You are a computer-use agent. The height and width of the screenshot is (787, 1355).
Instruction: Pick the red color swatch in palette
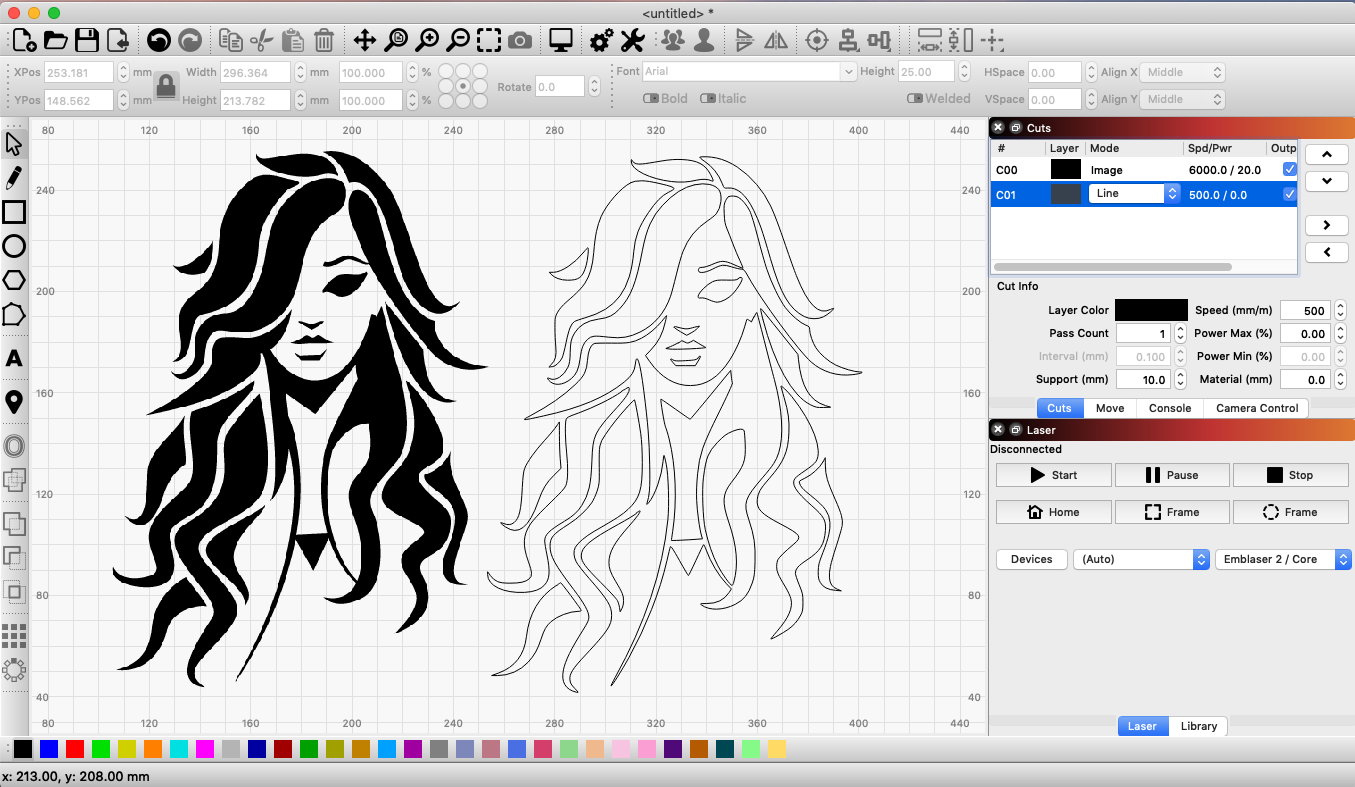74,749
